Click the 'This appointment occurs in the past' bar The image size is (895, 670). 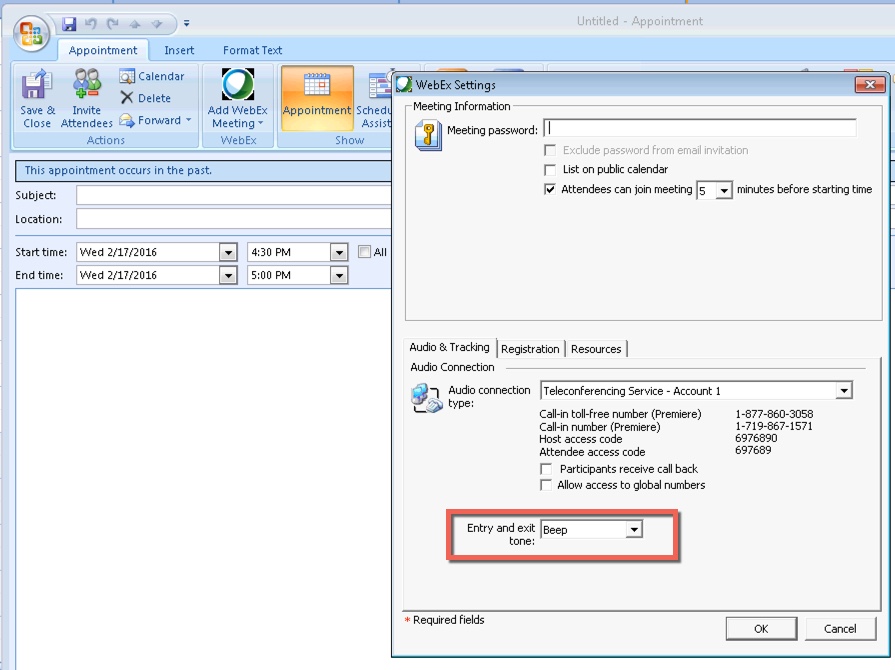(x=204, y=170)
